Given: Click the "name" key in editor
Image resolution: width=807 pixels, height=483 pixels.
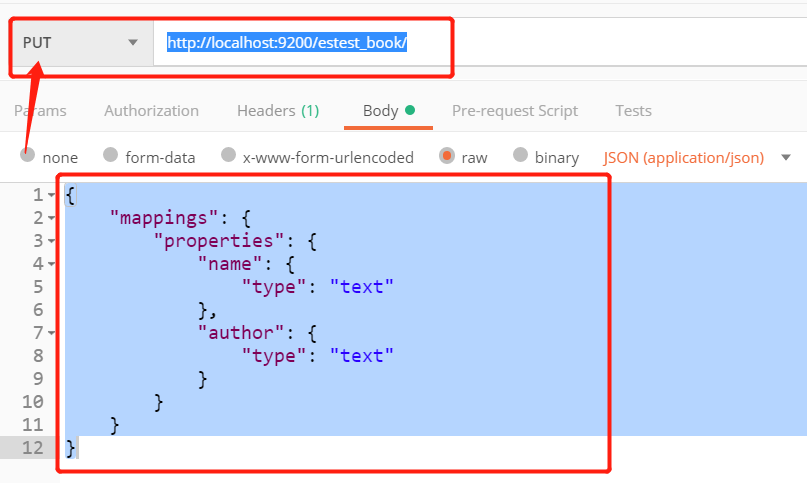Looking at the screenshot, I should point(230,264).
